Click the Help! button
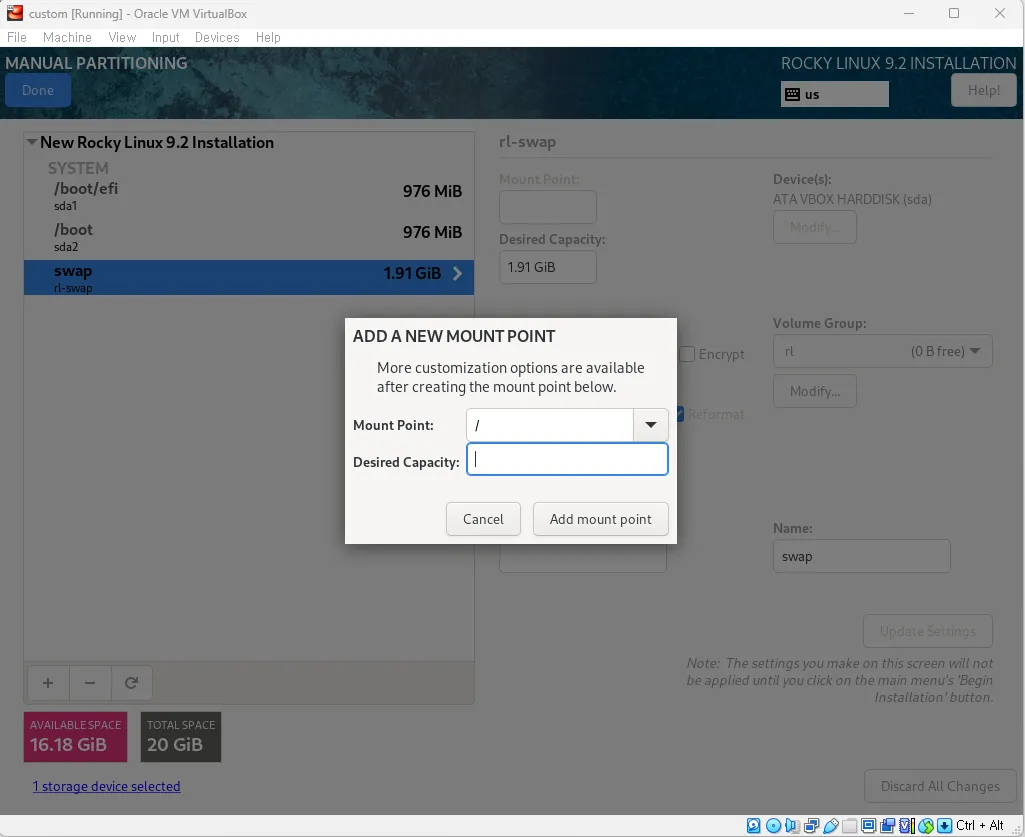Viewport: 1025px width, 837px height. [984, 90]
